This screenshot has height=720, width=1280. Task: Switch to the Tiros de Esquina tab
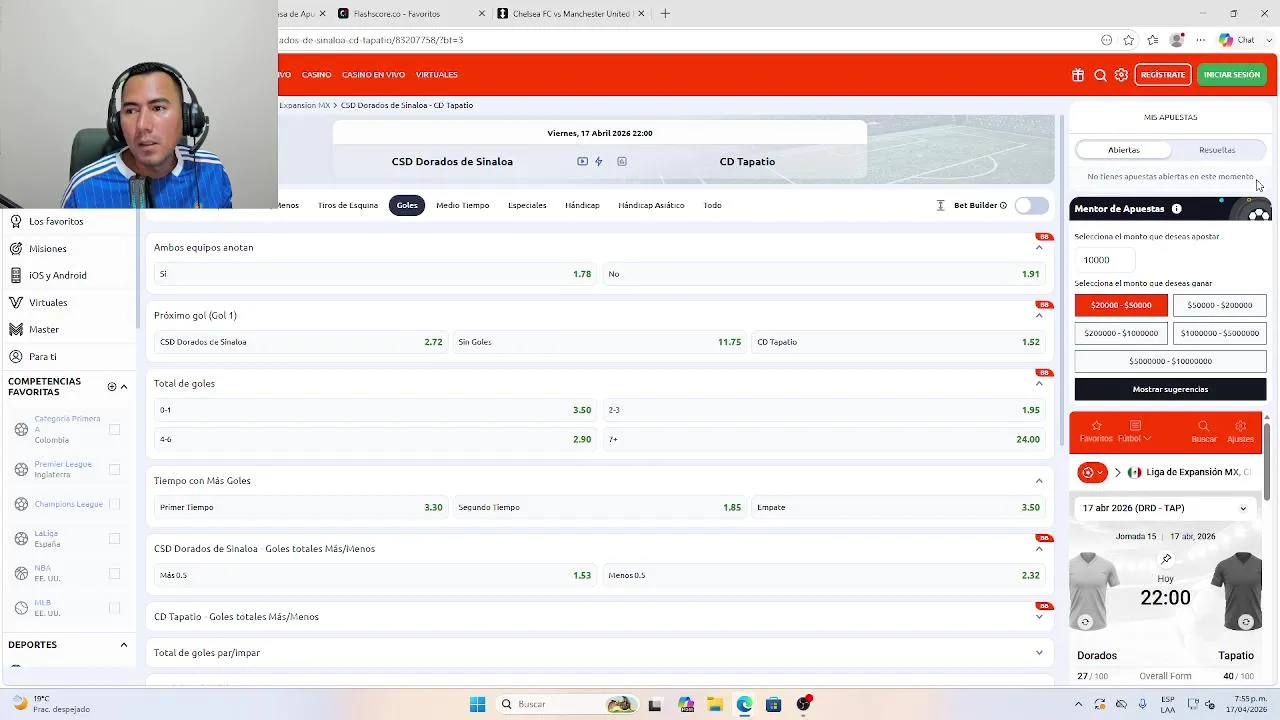click(348, 205)
